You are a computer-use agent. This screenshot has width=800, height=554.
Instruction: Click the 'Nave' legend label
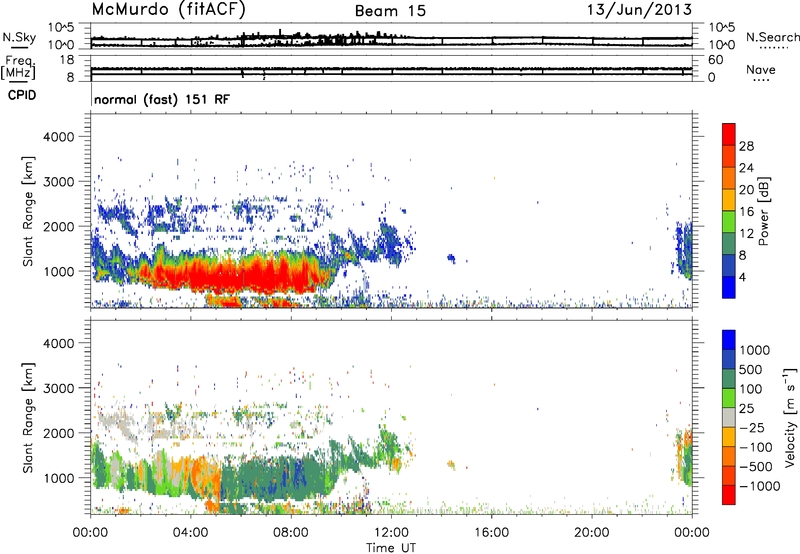(x=760, y=69)
